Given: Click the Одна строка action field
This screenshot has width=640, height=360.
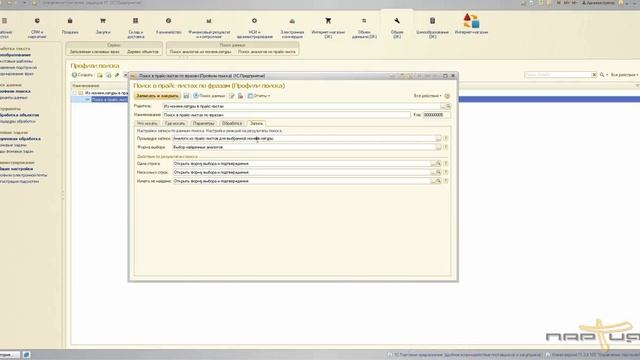Looking at the screenshot, I should [x=302, y=164].
